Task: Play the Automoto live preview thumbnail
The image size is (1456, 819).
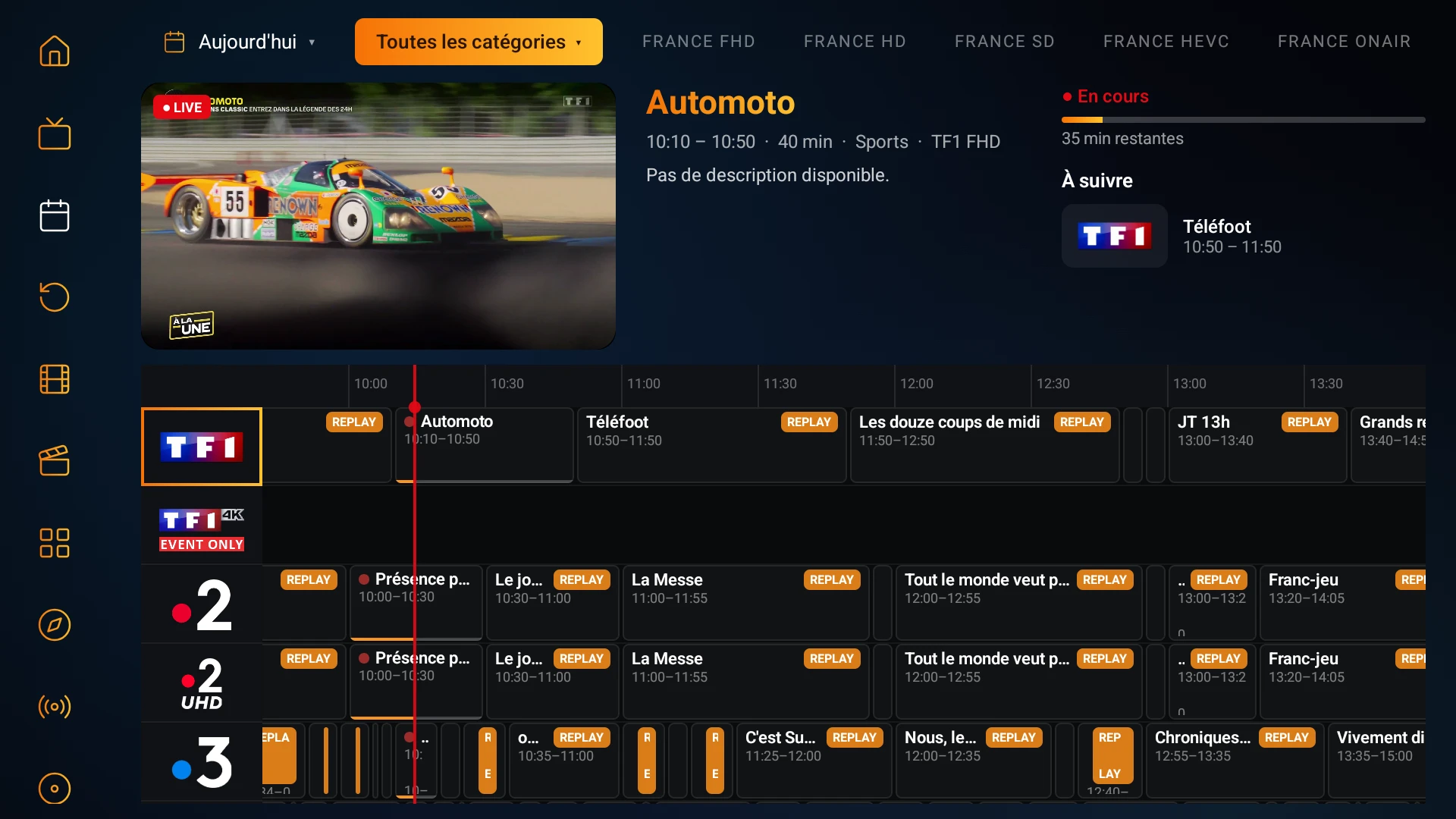Action: click(x=378, y=216)
